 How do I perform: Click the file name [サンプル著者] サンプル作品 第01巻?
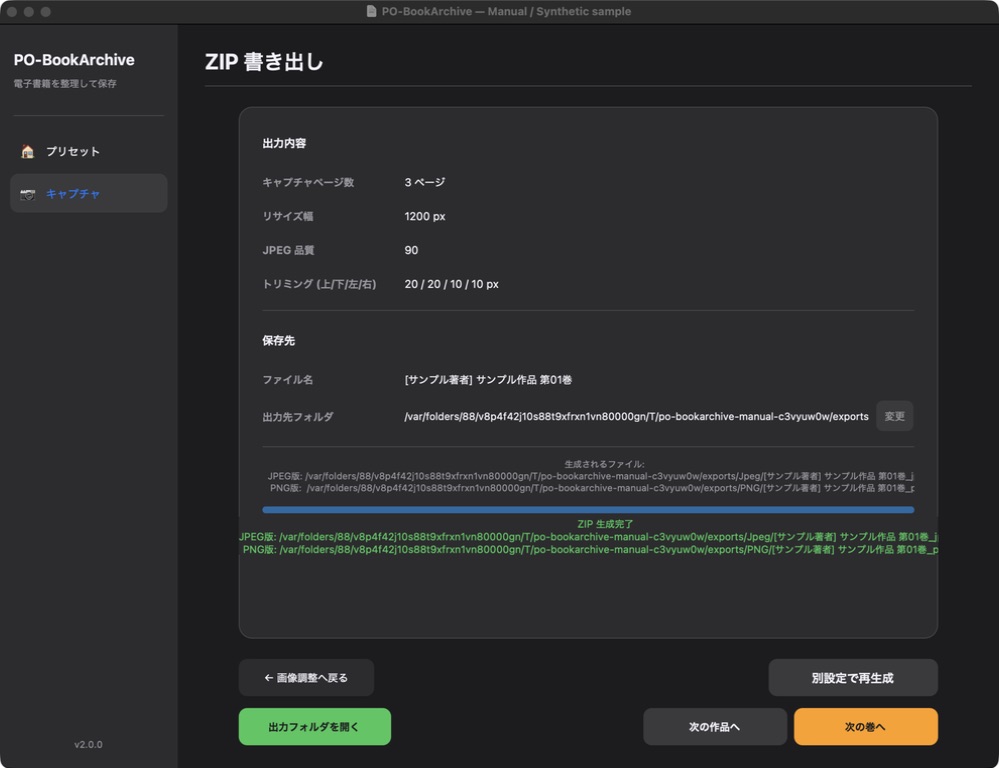click(488, 380)
